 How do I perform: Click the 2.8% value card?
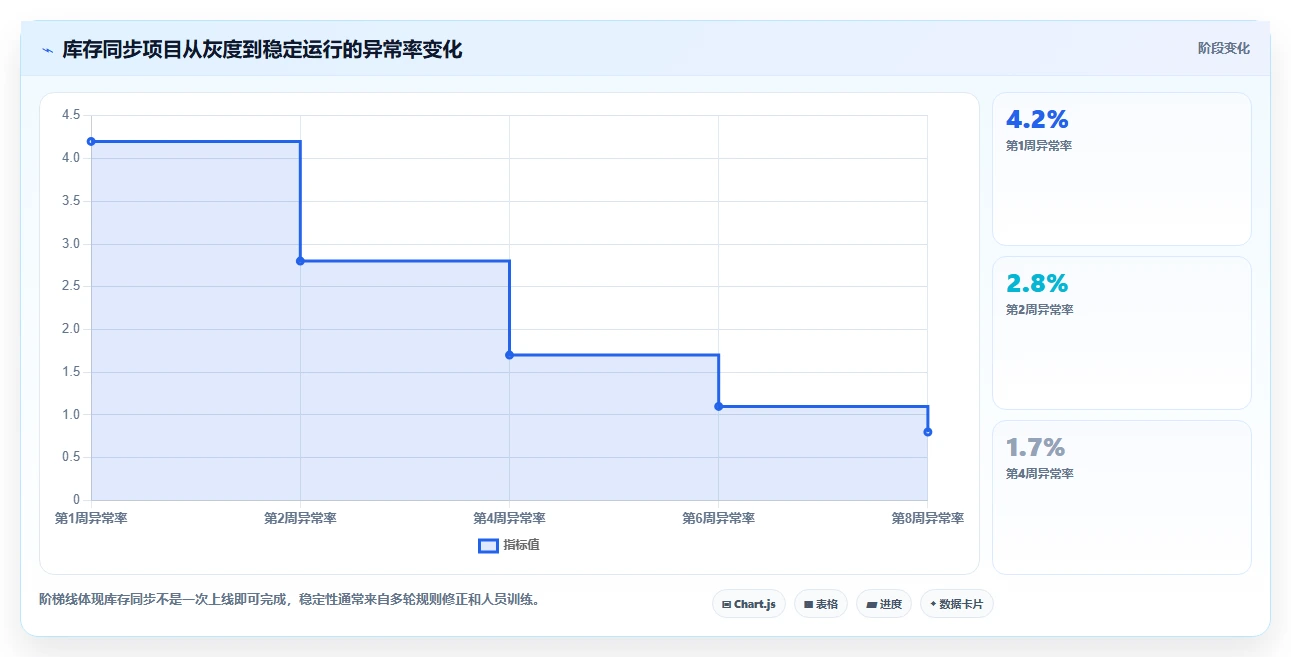point(1122,333)
